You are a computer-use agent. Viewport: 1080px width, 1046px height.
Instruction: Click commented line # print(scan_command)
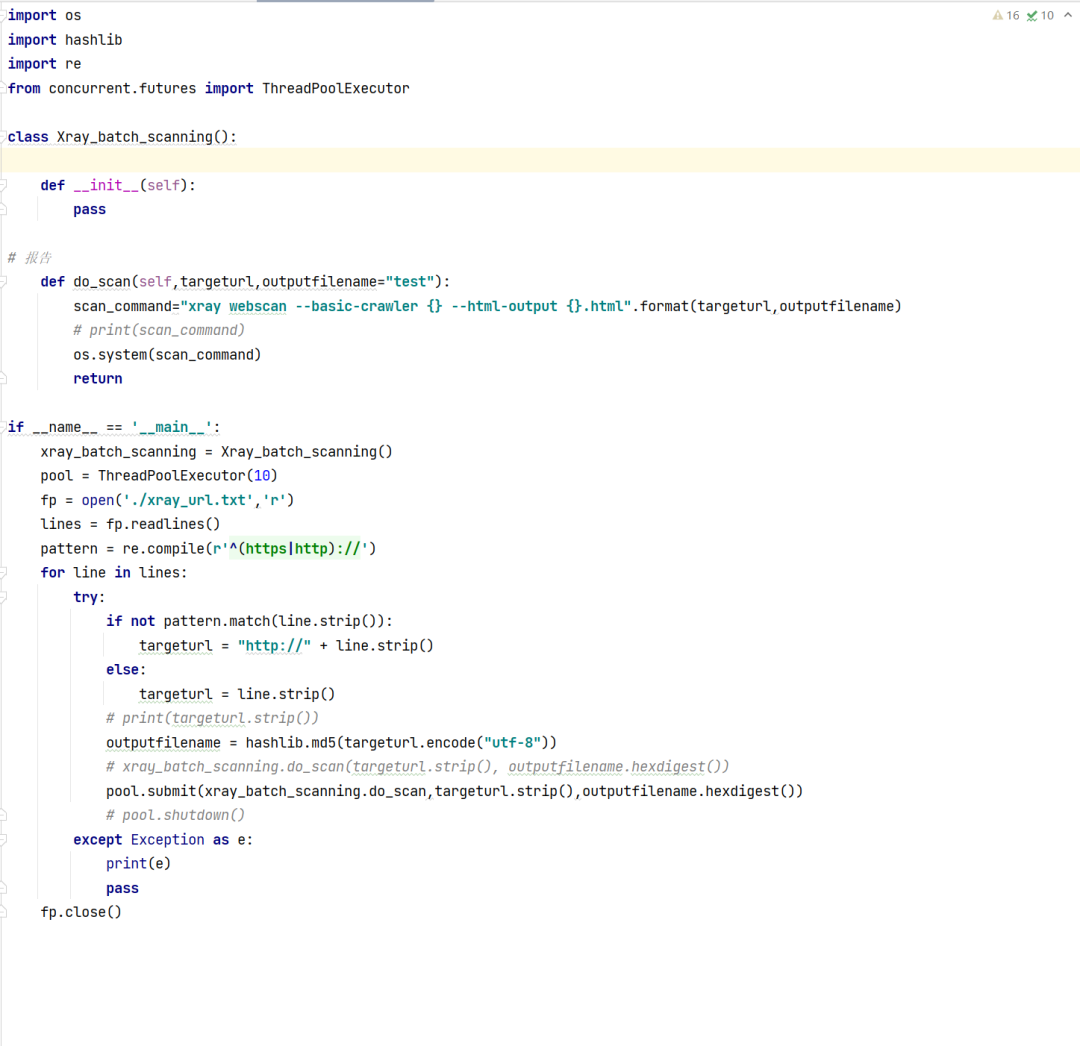(x=159, y=331)
